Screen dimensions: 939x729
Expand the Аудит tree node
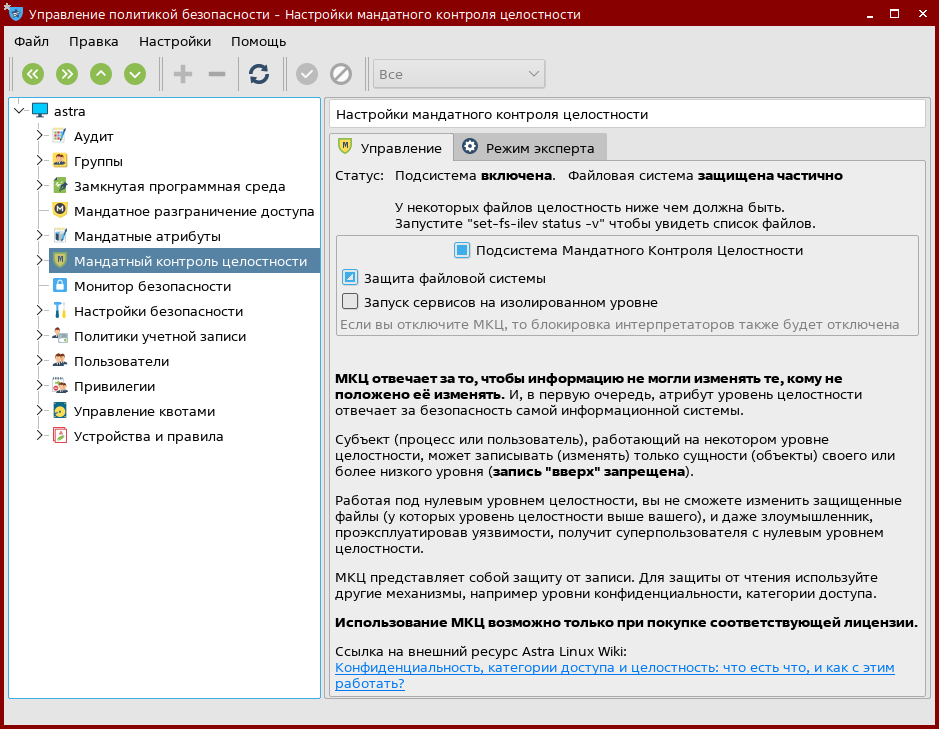(x=40, y=136)
